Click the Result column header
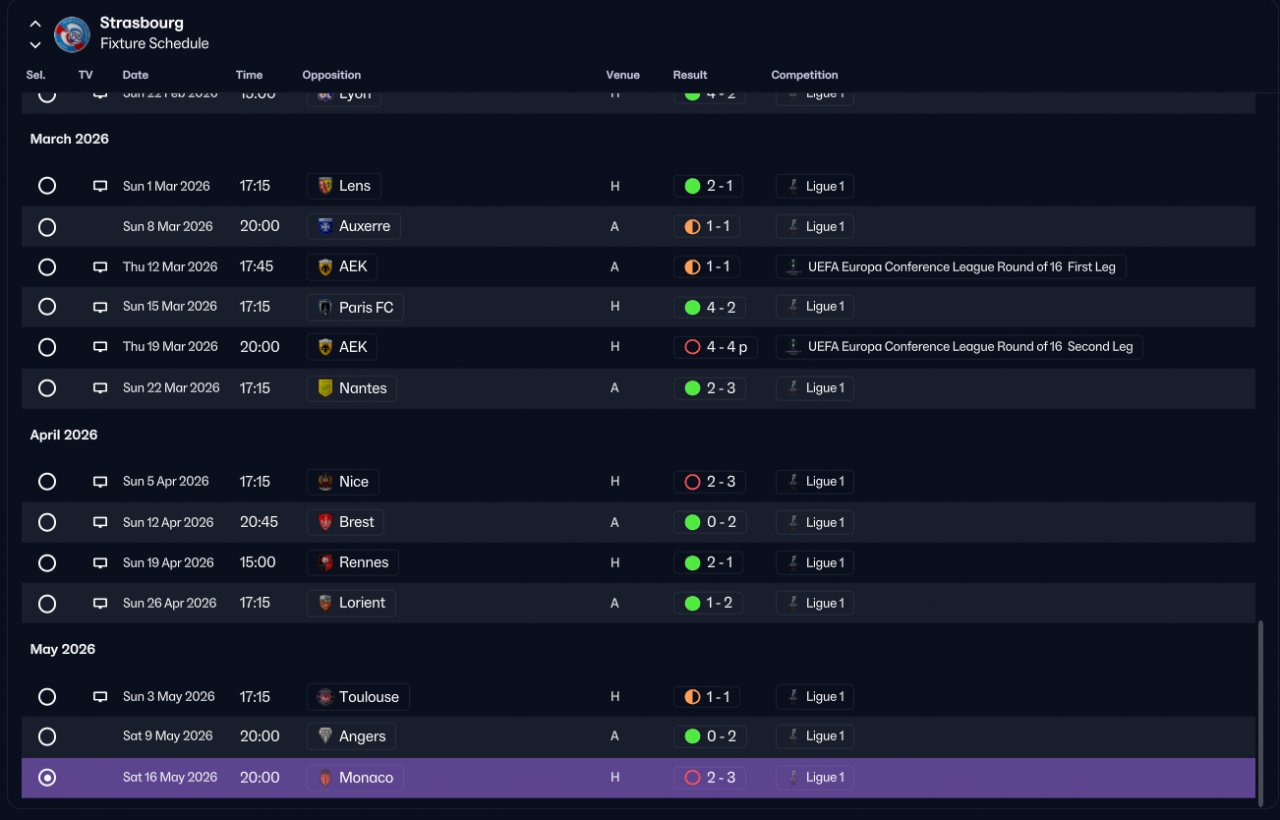1280x820 pixels. (690, 75)
